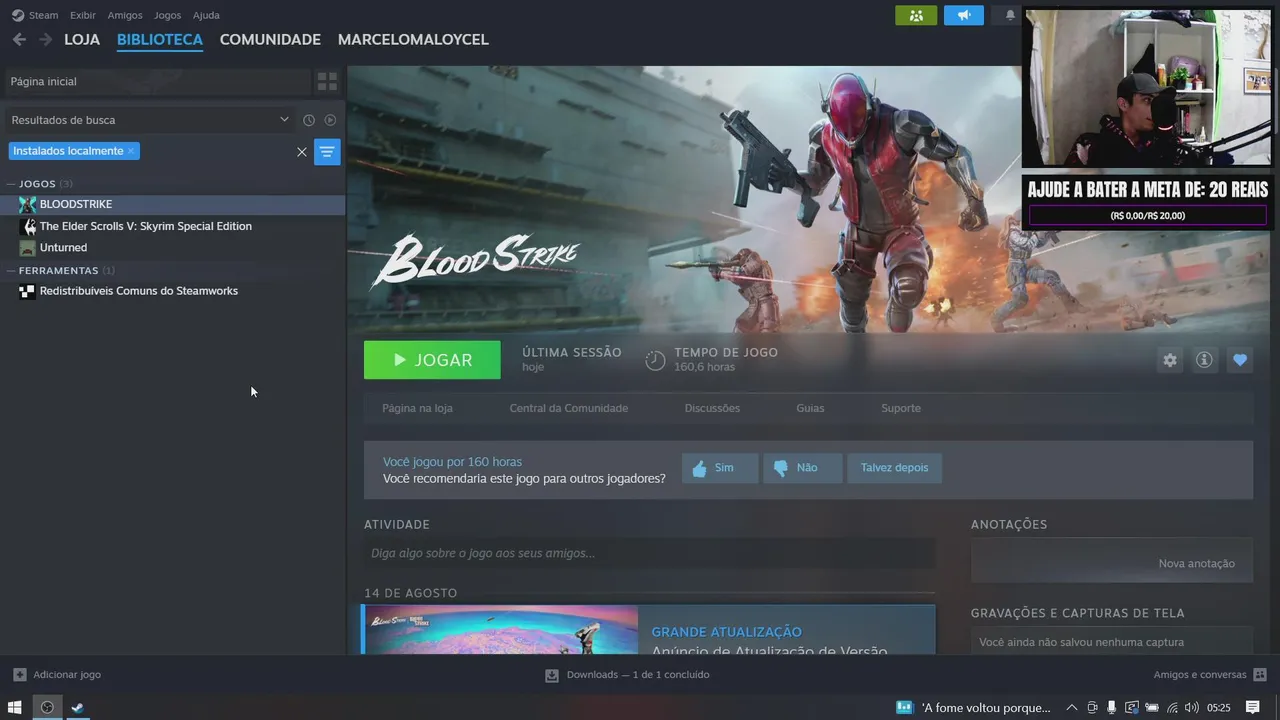This screenshot has height=720, width=1280.
Task: Open the bell notifications icon
Action: point(1010,15)
